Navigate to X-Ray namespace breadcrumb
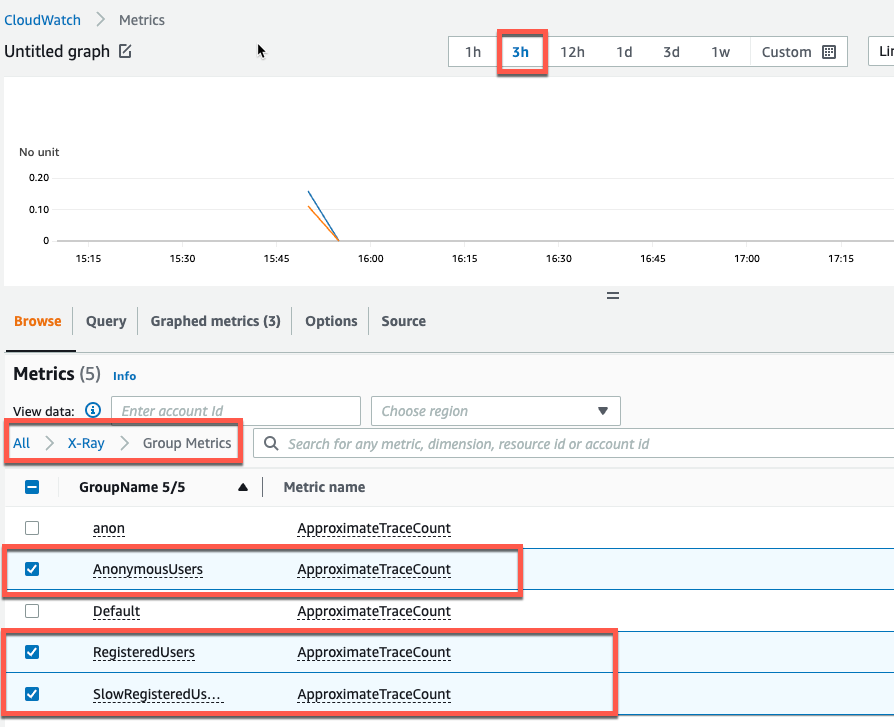 pyautogui.click(x=86, y=443)
